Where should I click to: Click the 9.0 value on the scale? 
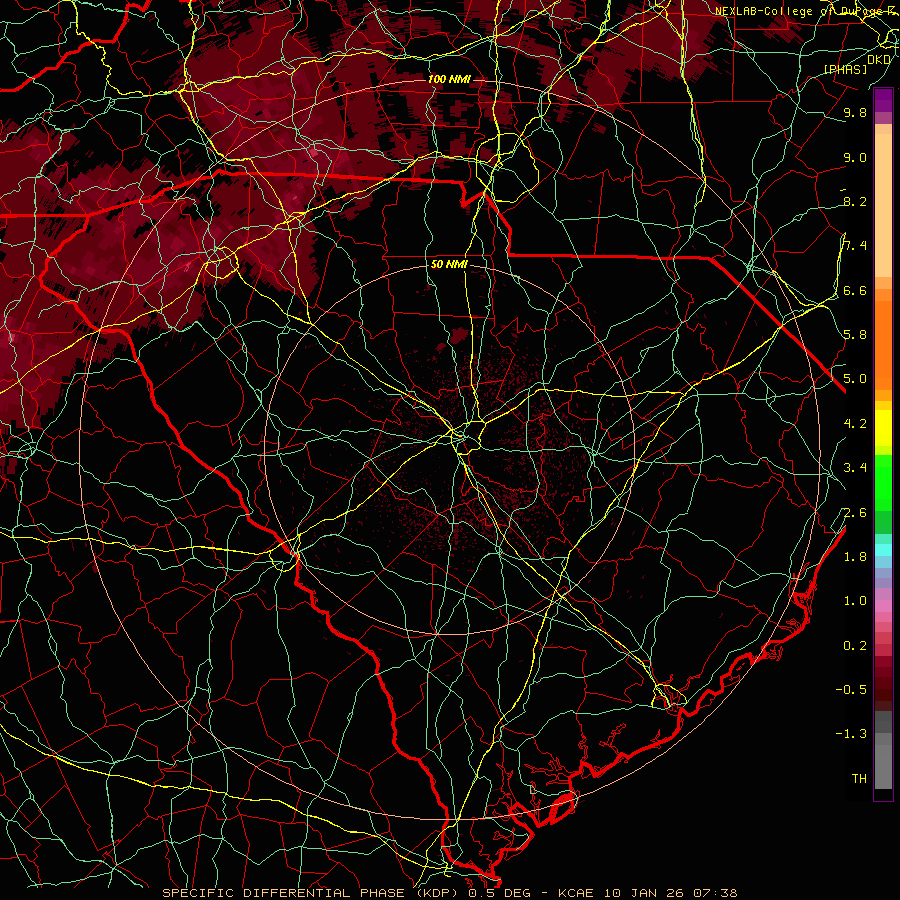click(855, 157)
